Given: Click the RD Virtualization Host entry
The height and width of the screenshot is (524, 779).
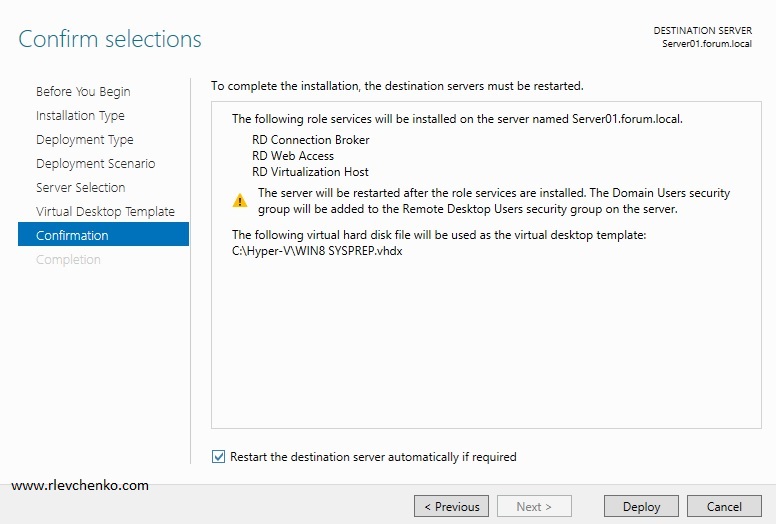Looking at the screenshot, I should [310, 172].
